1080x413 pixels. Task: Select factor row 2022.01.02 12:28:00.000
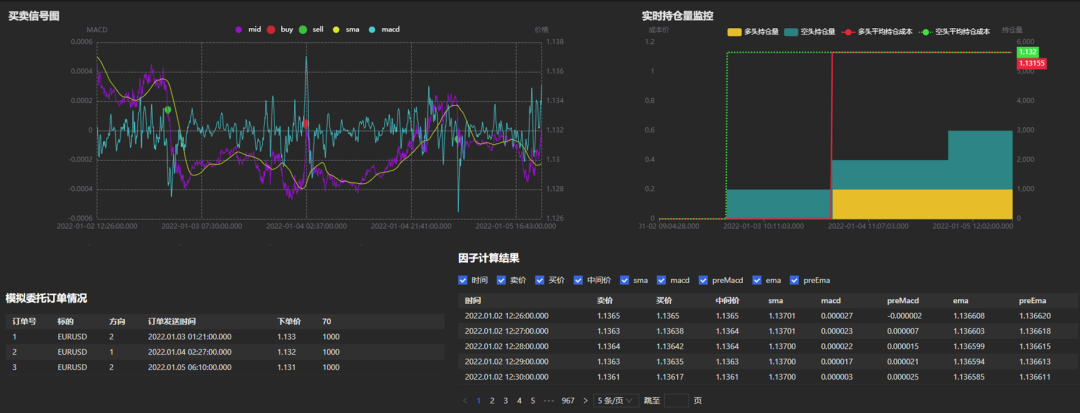tap(768, 346)
